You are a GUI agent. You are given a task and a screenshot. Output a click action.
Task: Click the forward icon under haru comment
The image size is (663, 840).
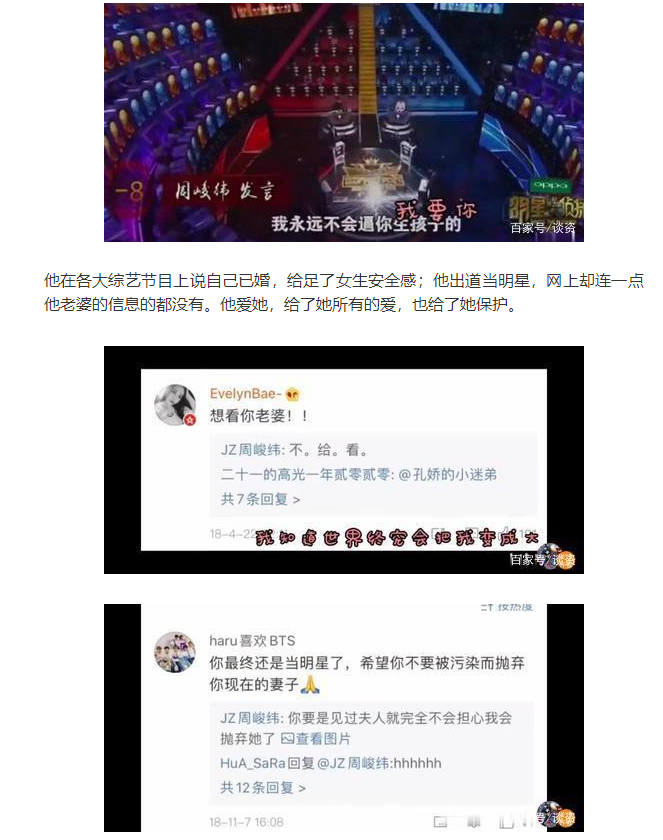(440, 821)
